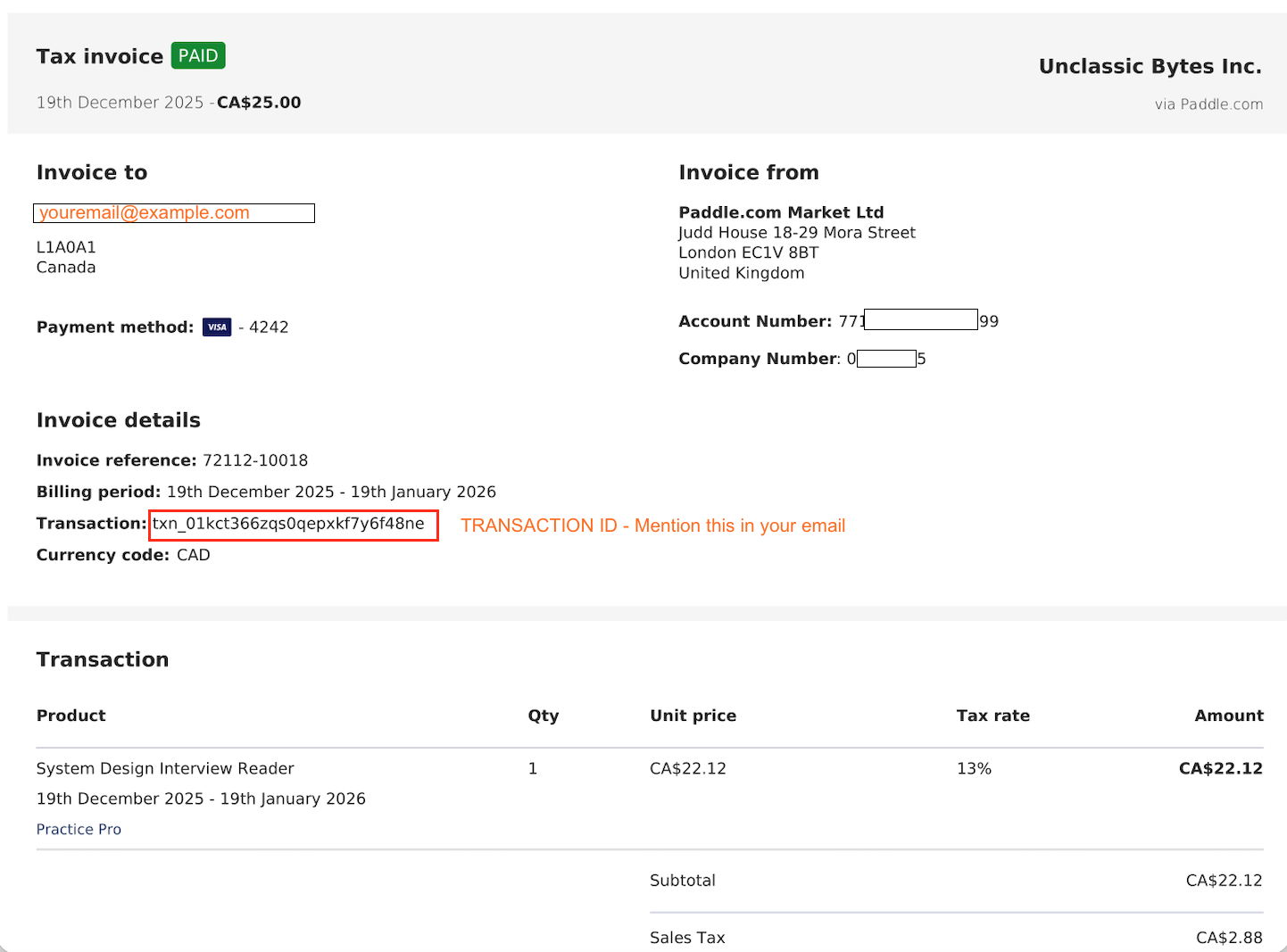Click the via Paddle.com label
Image resolution: width=1287 pixels, height=952 pixels.
click(x=1208, y=103)
